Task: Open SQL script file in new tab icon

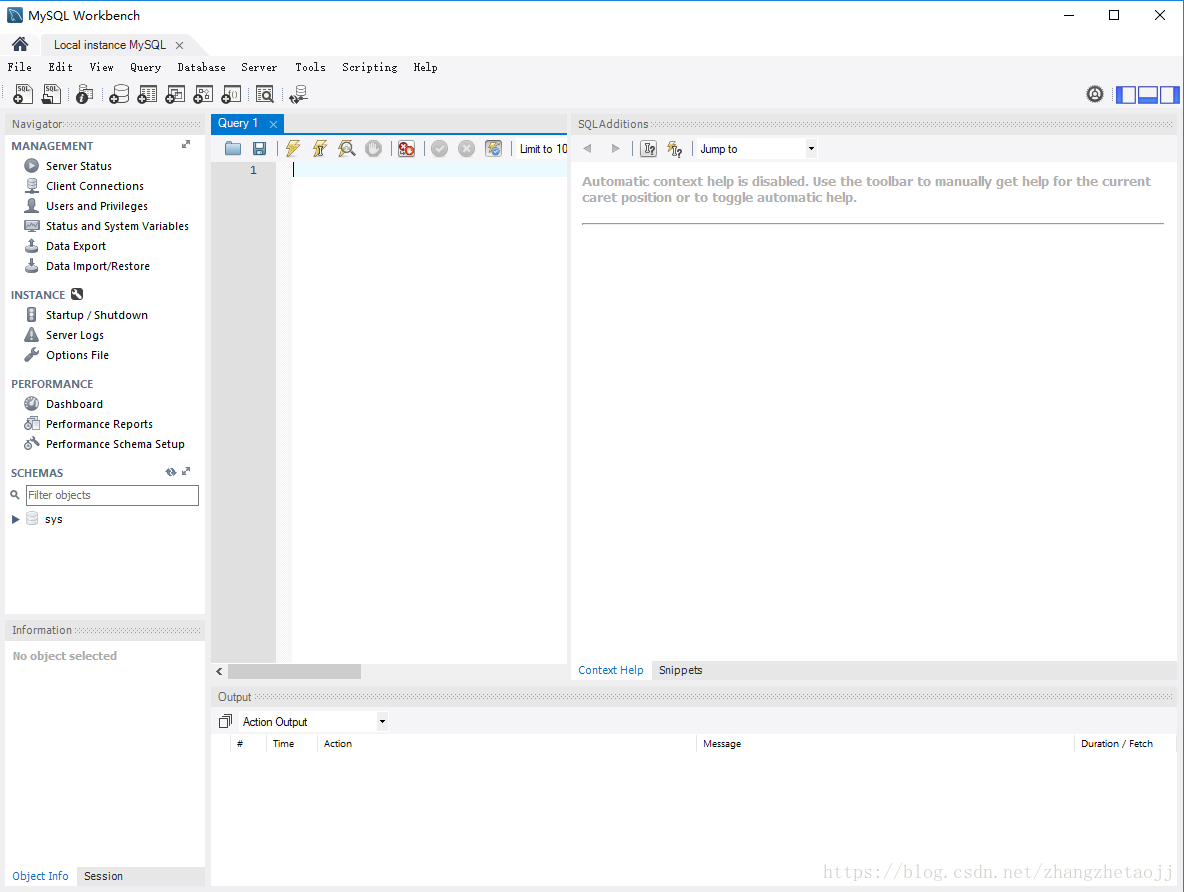Action: 51,94
